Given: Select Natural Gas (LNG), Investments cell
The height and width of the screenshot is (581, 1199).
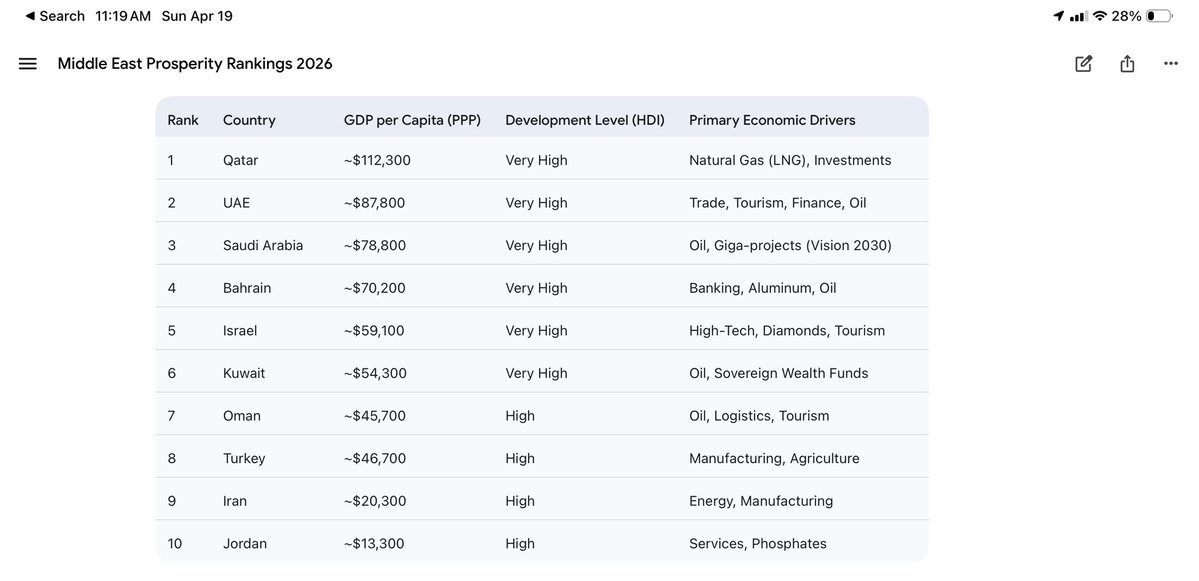Looking at the screenshot, I should (x=790, y=161).
